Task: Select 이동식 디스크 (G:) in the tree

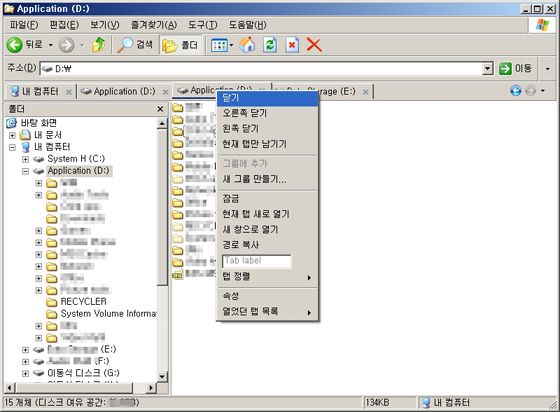Action: pyautogui.click(x=84, y=373)
